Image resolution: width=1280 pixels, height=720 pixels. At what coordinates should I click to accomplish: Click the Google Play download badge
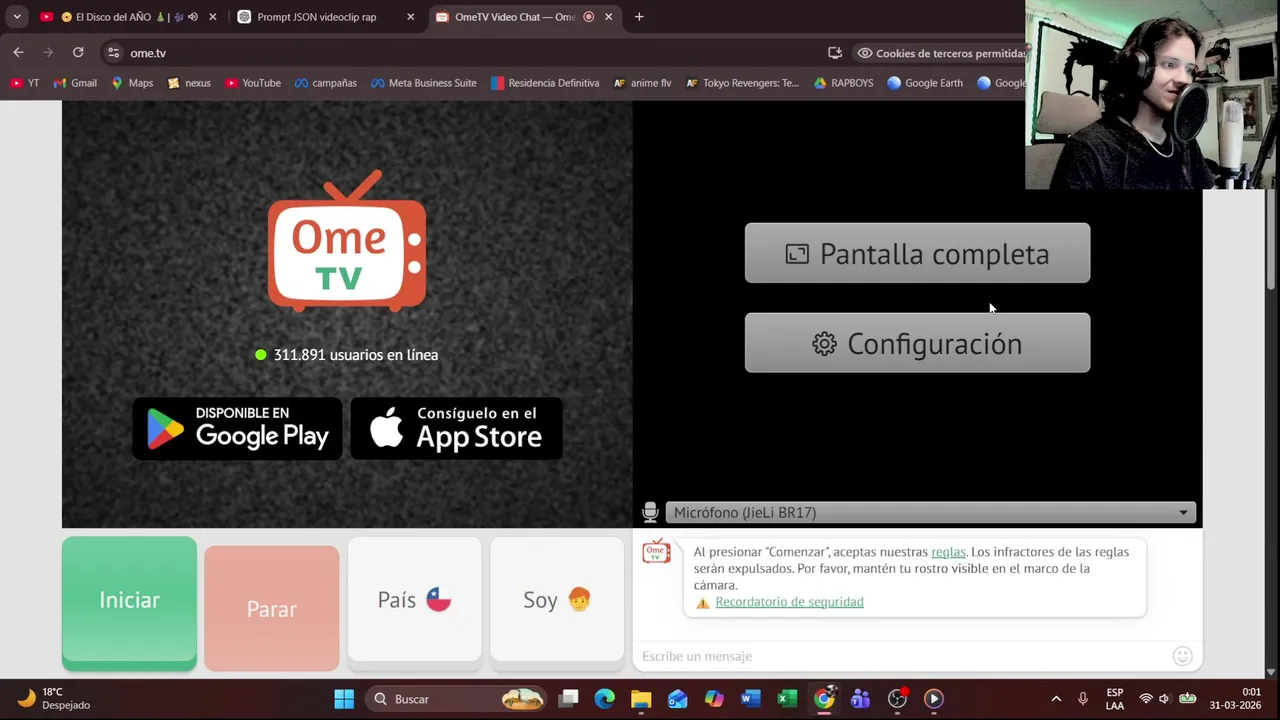point(237,428)
